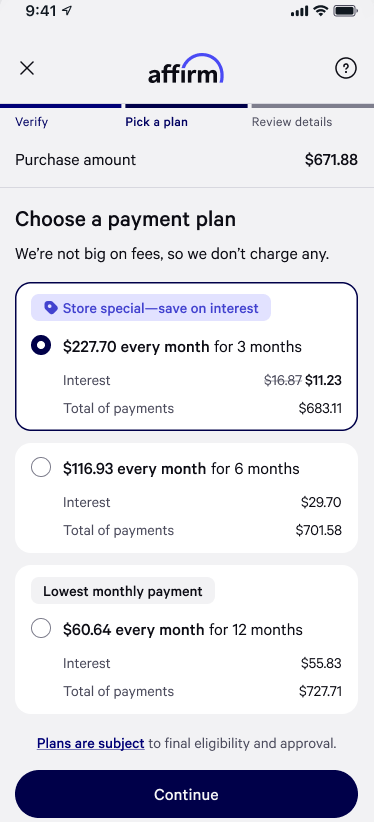Switch to the Review details step
The height and width of the screenshot is (822, 374).
point(292,122)
